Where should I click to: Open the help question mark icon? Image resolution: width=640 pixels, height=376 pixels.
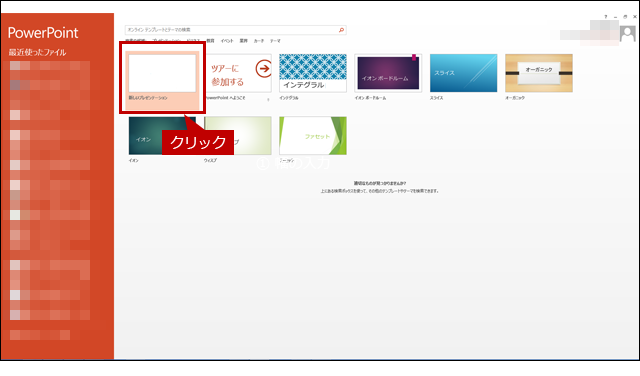point(606,17)
